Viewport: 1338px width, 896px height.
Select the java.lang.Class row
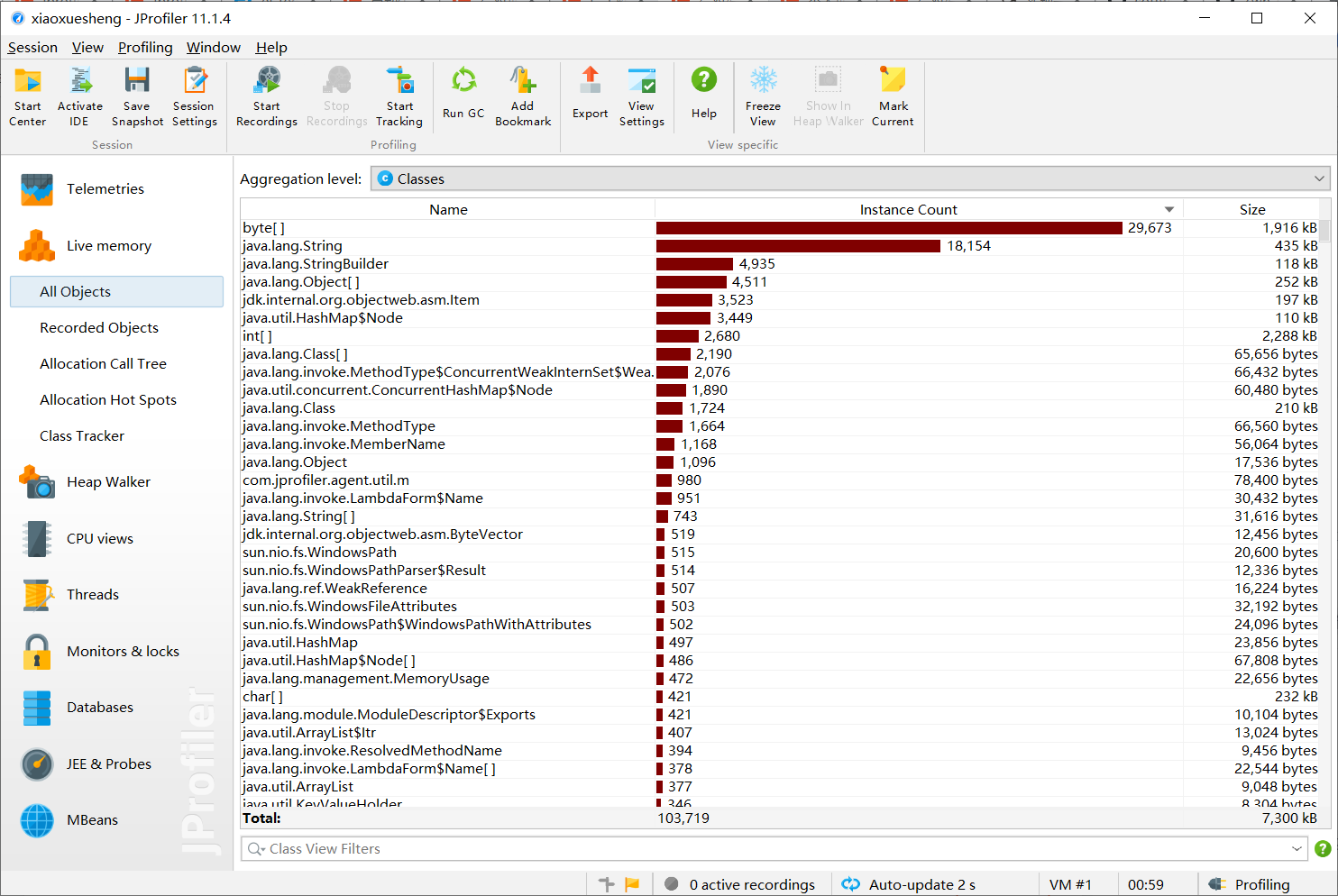[x=780, y=408]
